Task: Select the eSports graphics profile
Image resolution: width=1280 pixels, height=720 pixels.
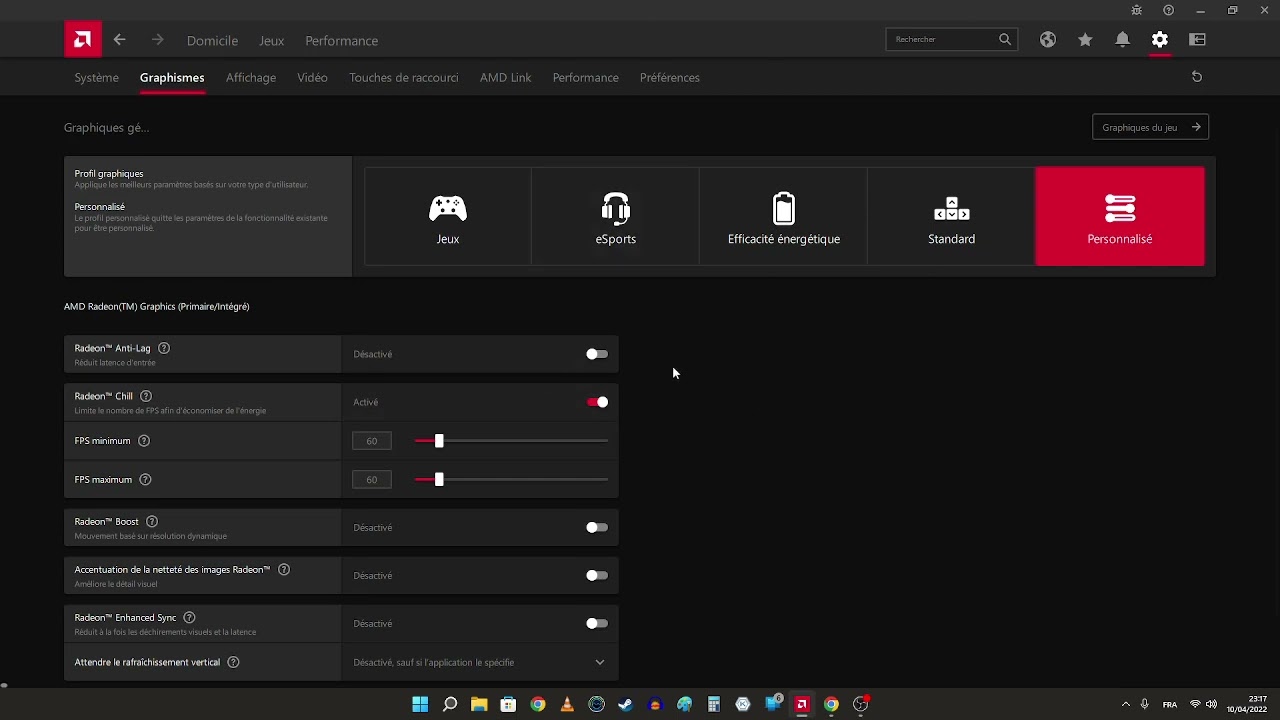Action: (616, 216)
